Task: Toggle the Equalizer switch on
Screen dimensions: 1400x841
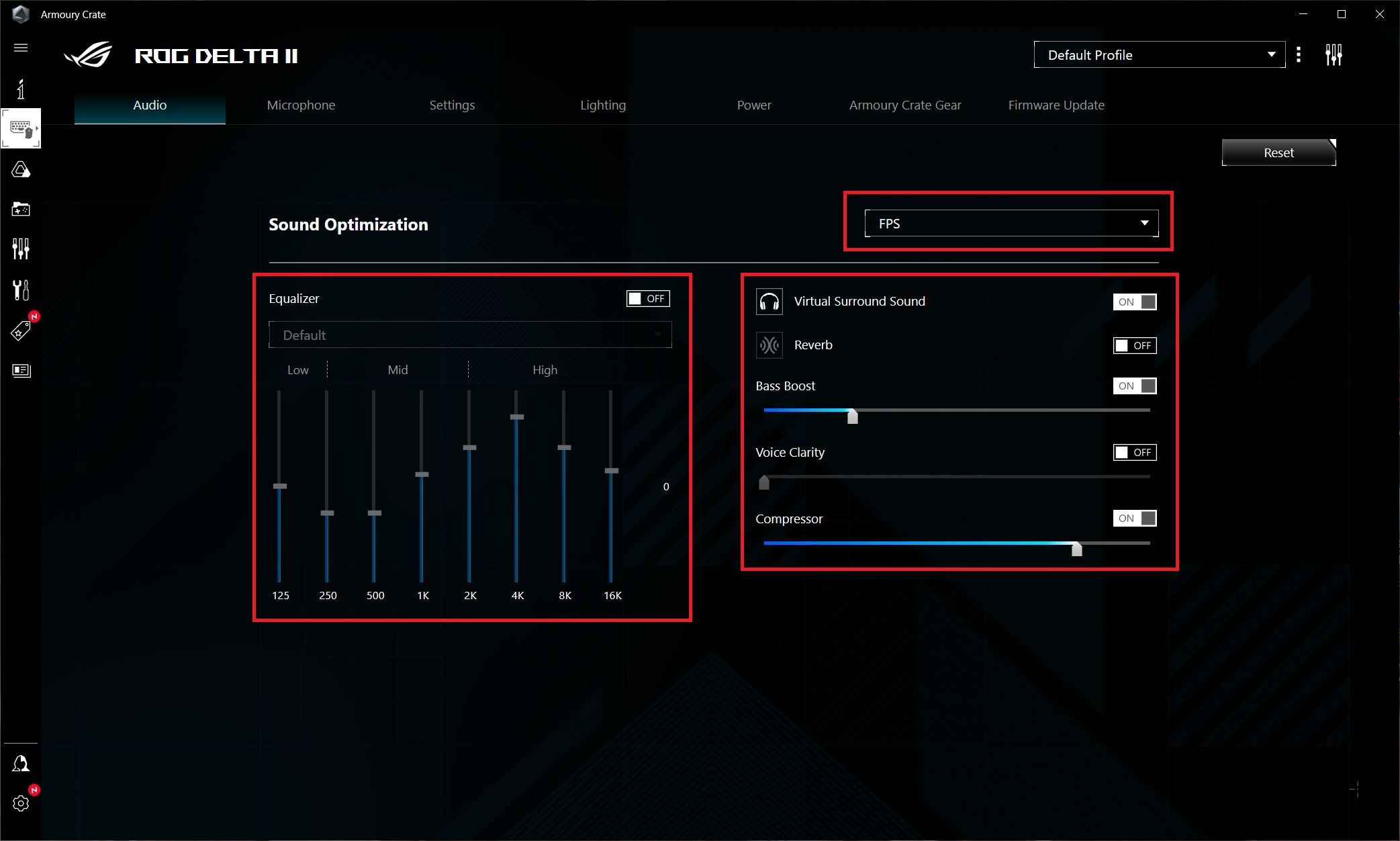Action: tap(648, 299)
